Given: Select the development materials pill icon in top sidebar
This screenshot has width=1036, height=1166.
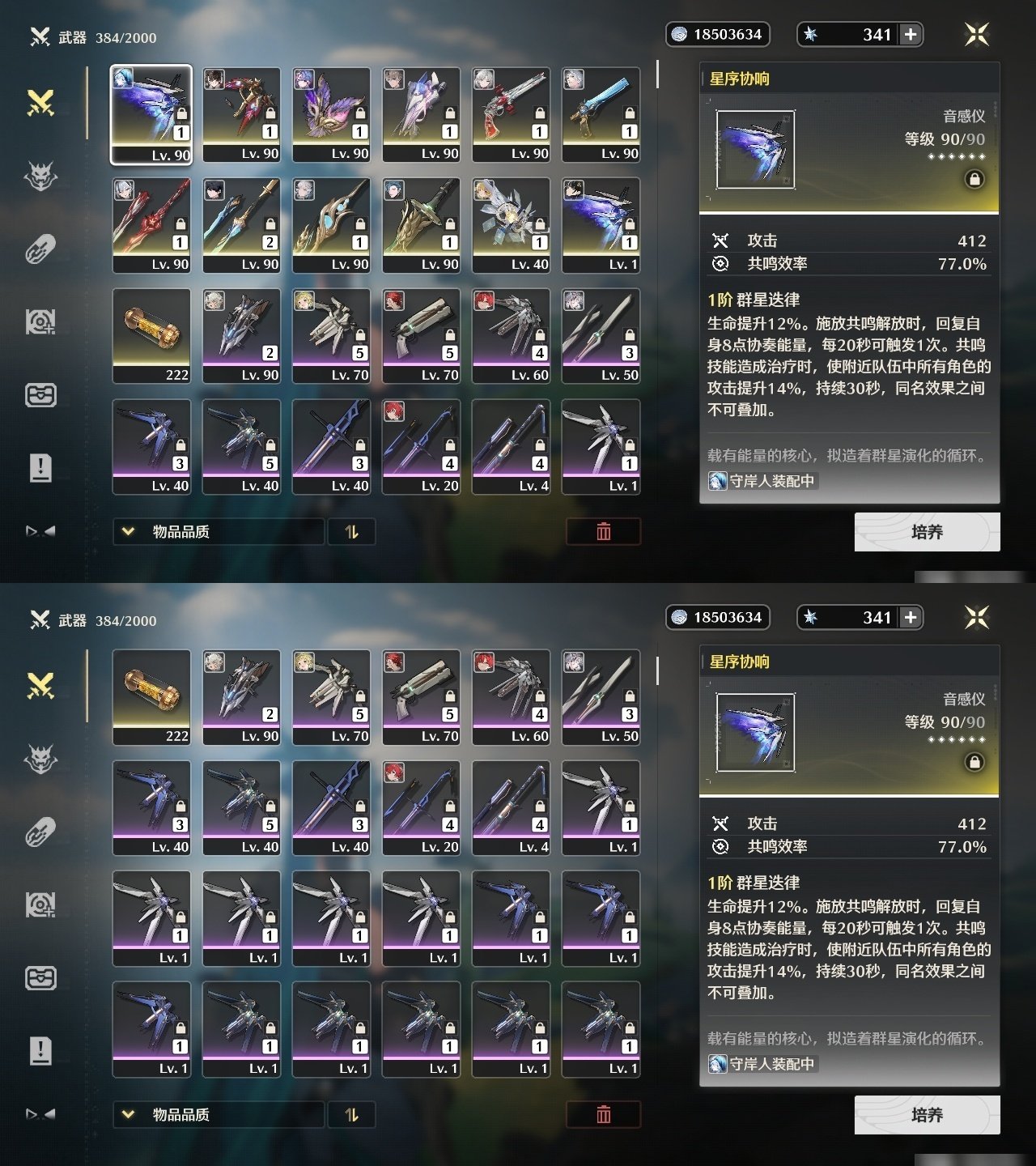Looking at the screenshot, I should pos(40,249).
